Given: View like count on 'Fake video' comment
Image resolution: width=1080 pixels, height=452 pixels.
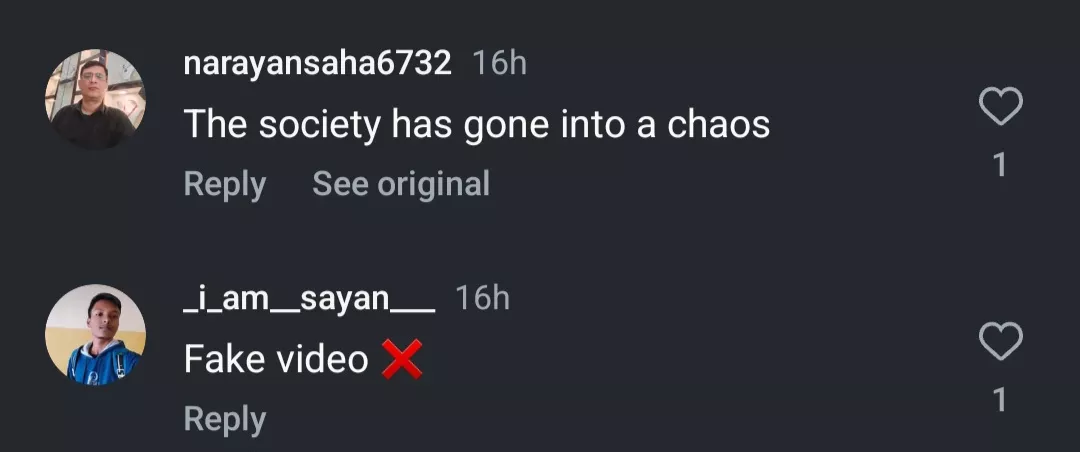Looking at the screenshot, I should (x=1000, y=401).
